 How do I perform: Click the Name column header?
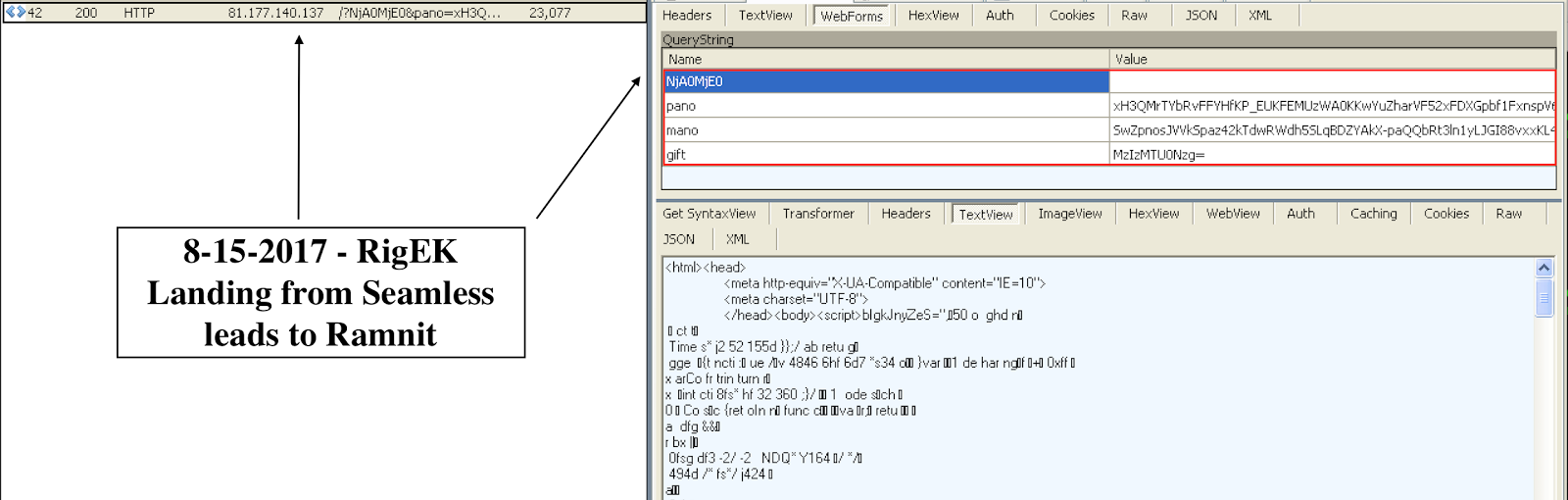886,59
